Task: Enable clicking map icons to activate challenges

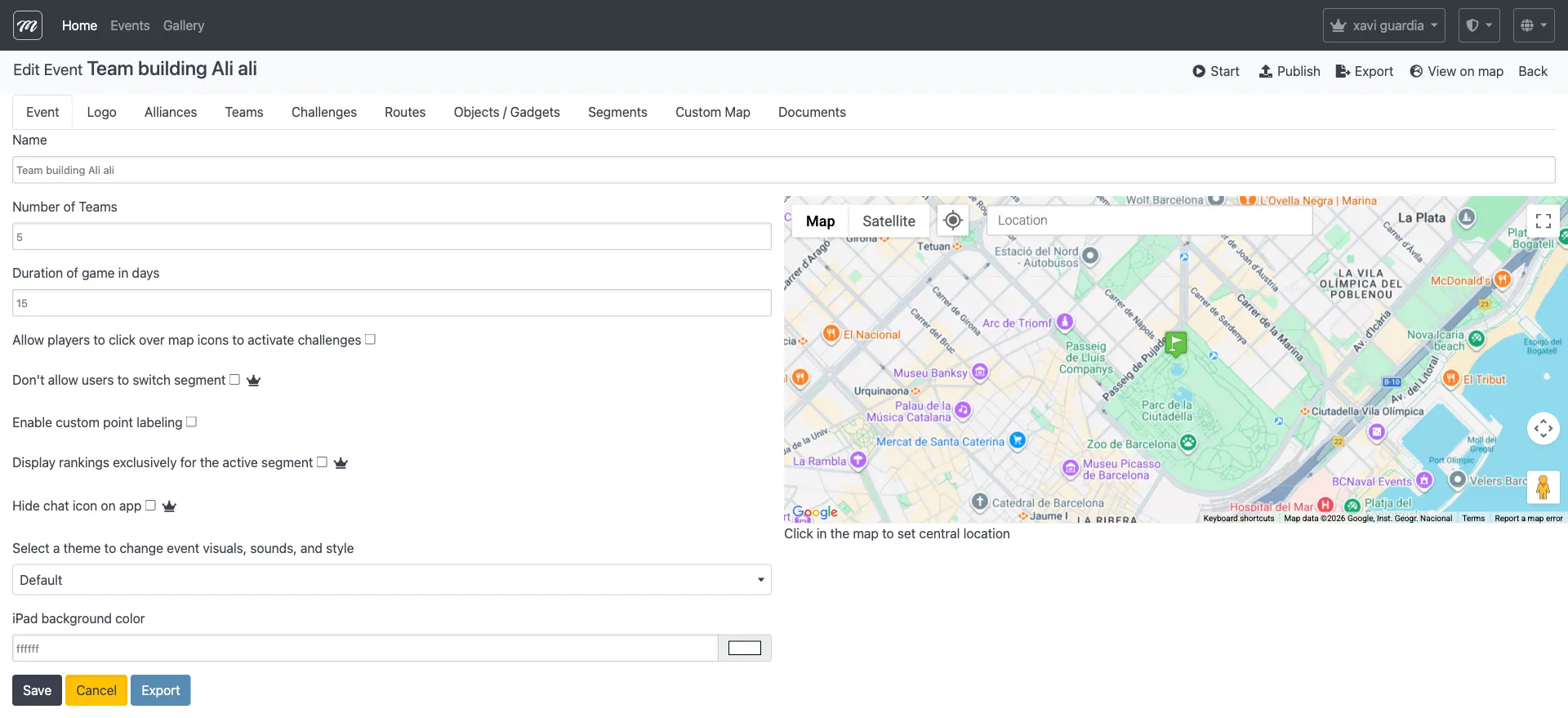Action: pyautogui.click(x=370, y=340)
